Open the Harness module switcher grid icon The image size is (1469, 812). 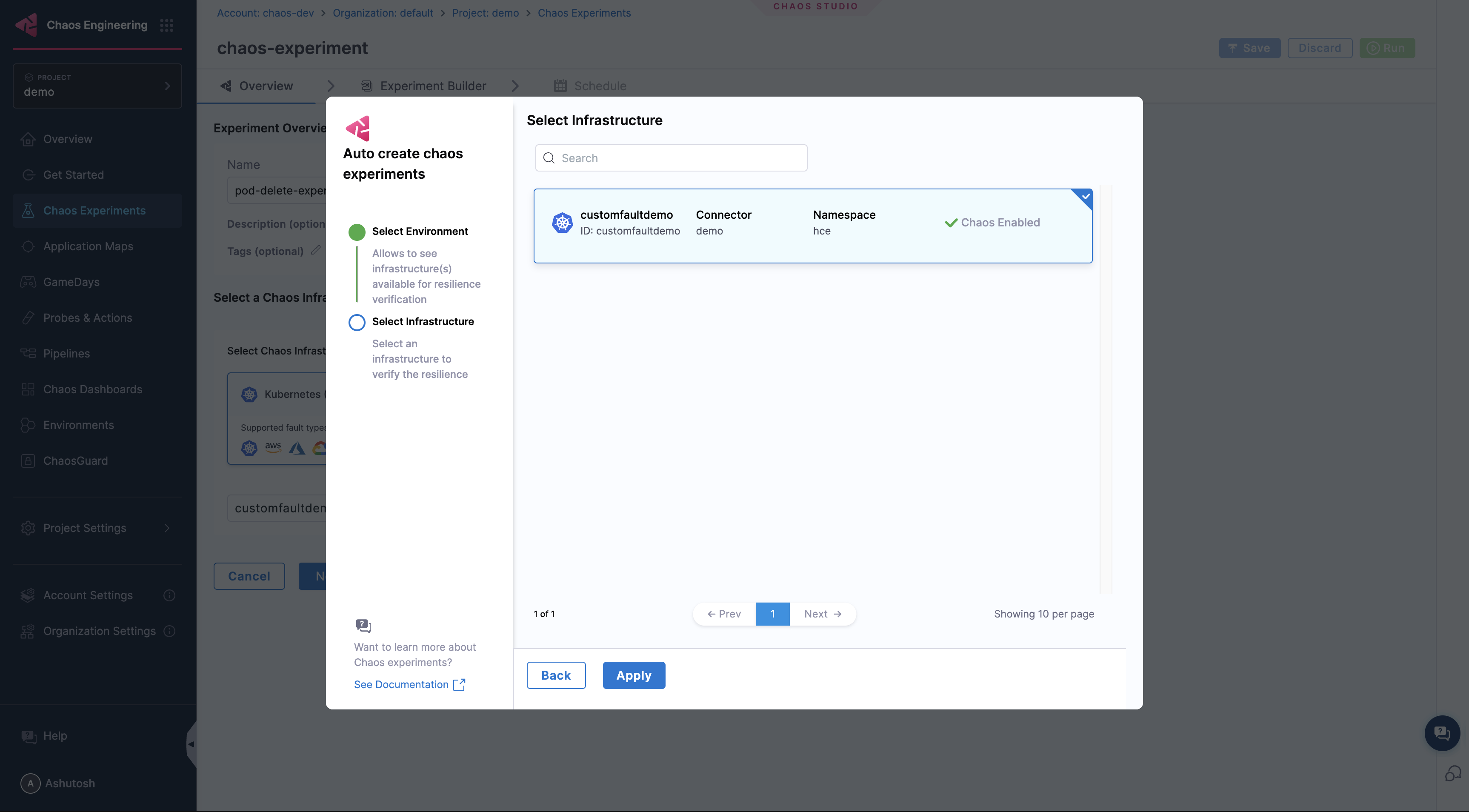click(166, 25)
